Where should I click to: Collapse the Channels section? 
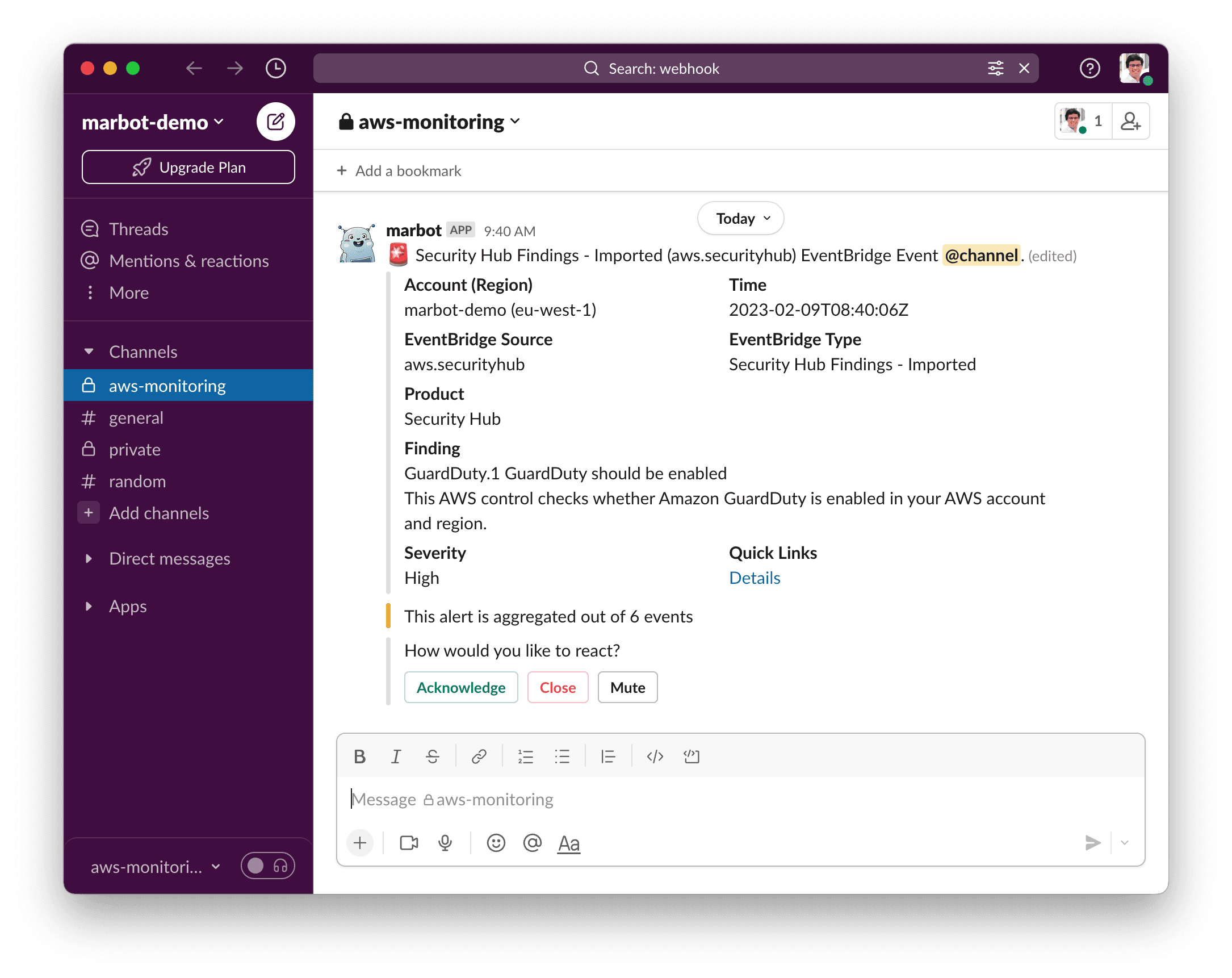[89, 352]
